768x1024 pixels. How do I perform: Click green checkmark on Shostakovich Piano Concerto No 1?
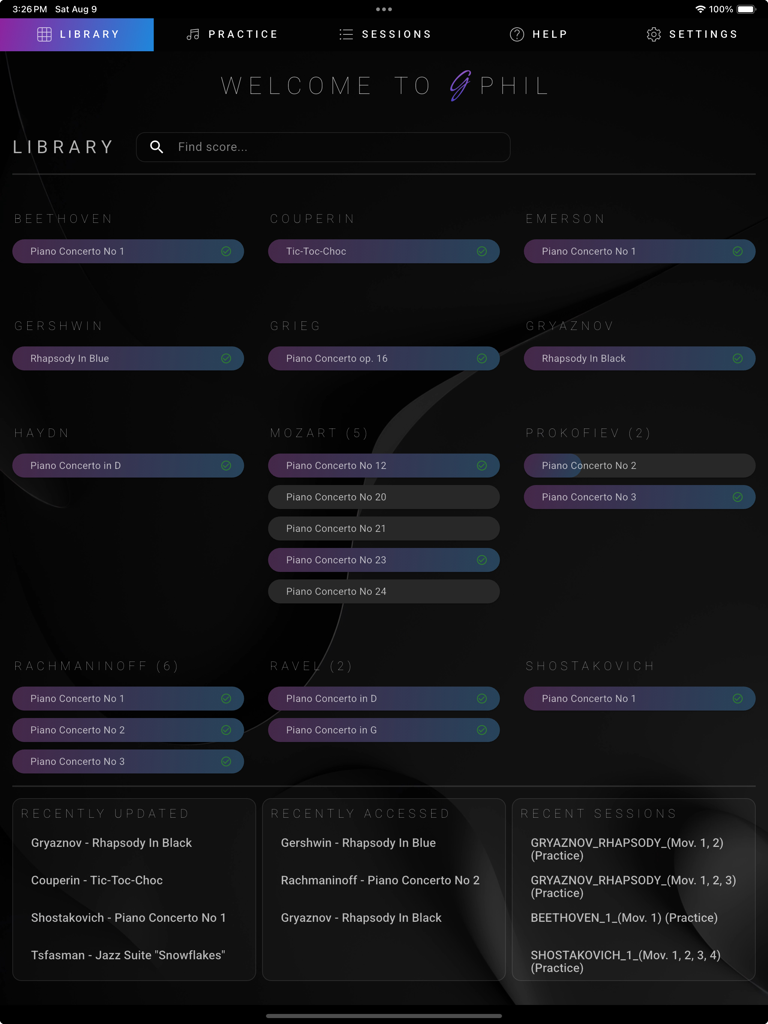pyautogui.click(x=737, y=699)
